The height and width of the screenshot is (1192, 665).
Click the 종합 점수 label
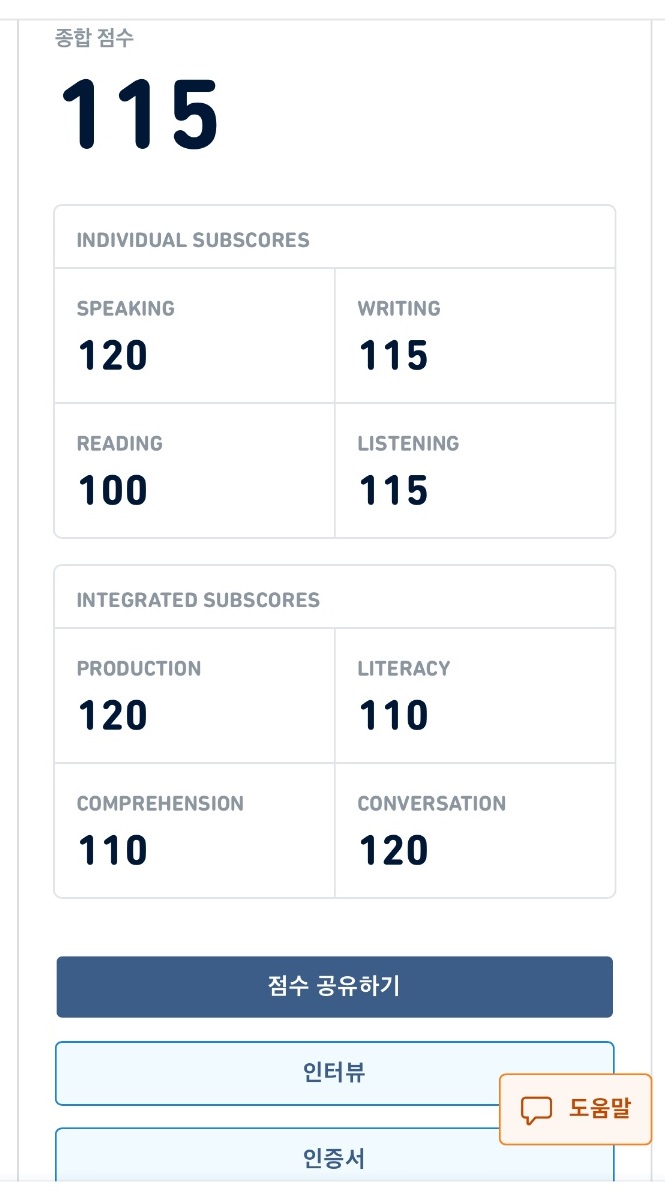click(94, 39)
